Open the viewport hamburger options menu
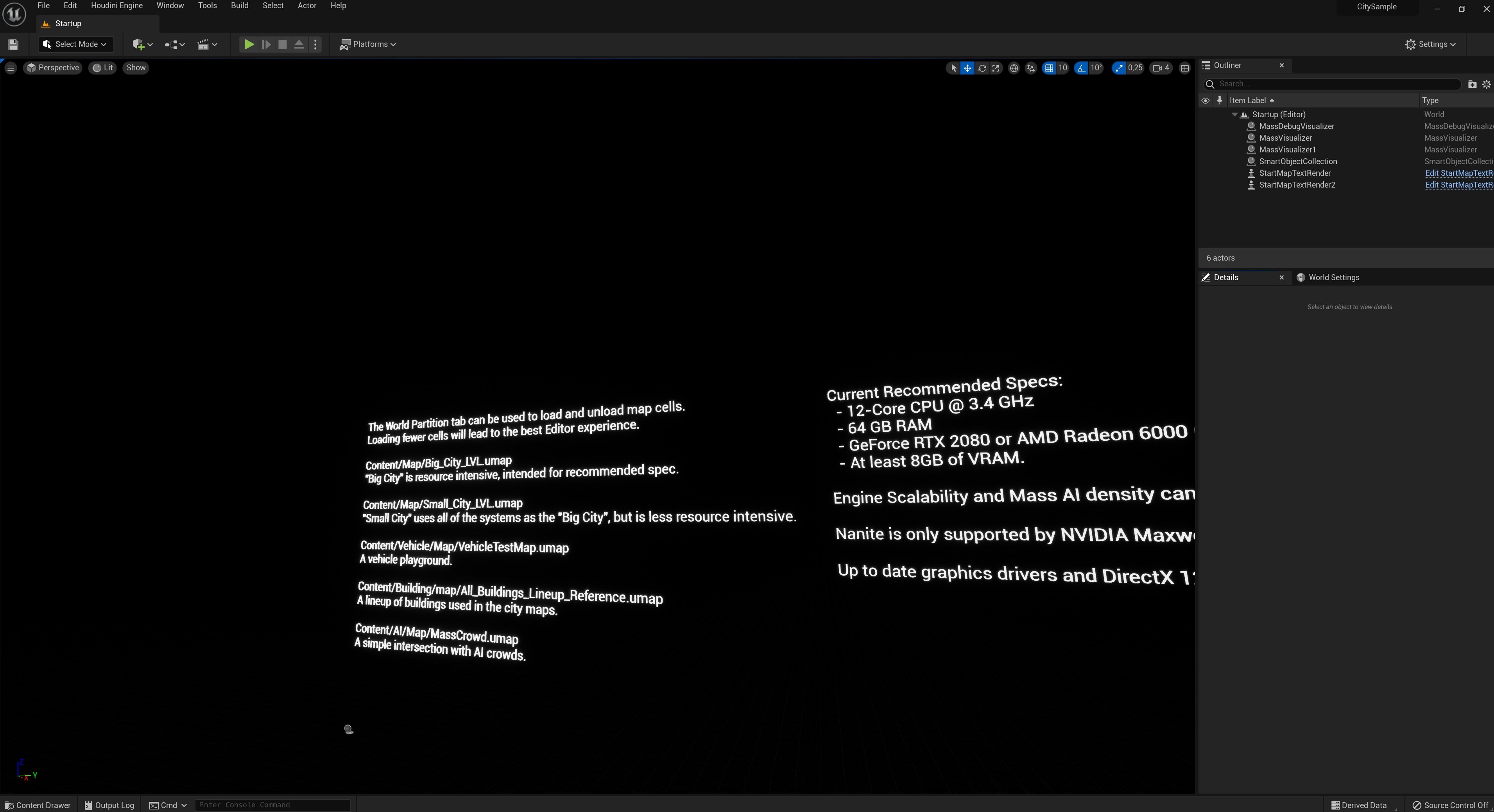Image resolution: width=1494 pixels, height=812 pixels. [x=11, y=68]
